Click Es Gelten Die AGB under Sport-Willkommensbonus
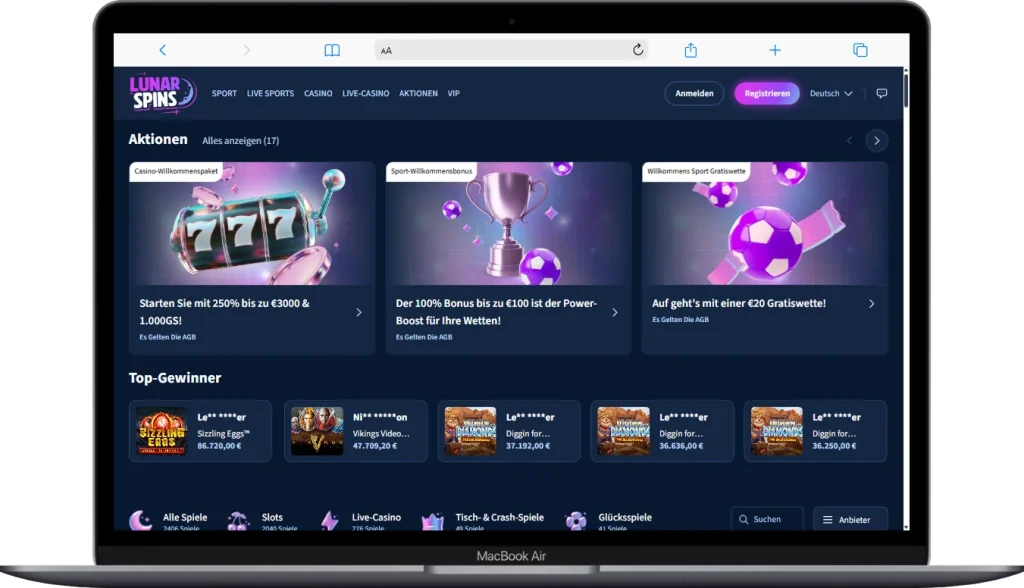The width and height of the screenshot is (1024, 588). click(x=424, y=337)
